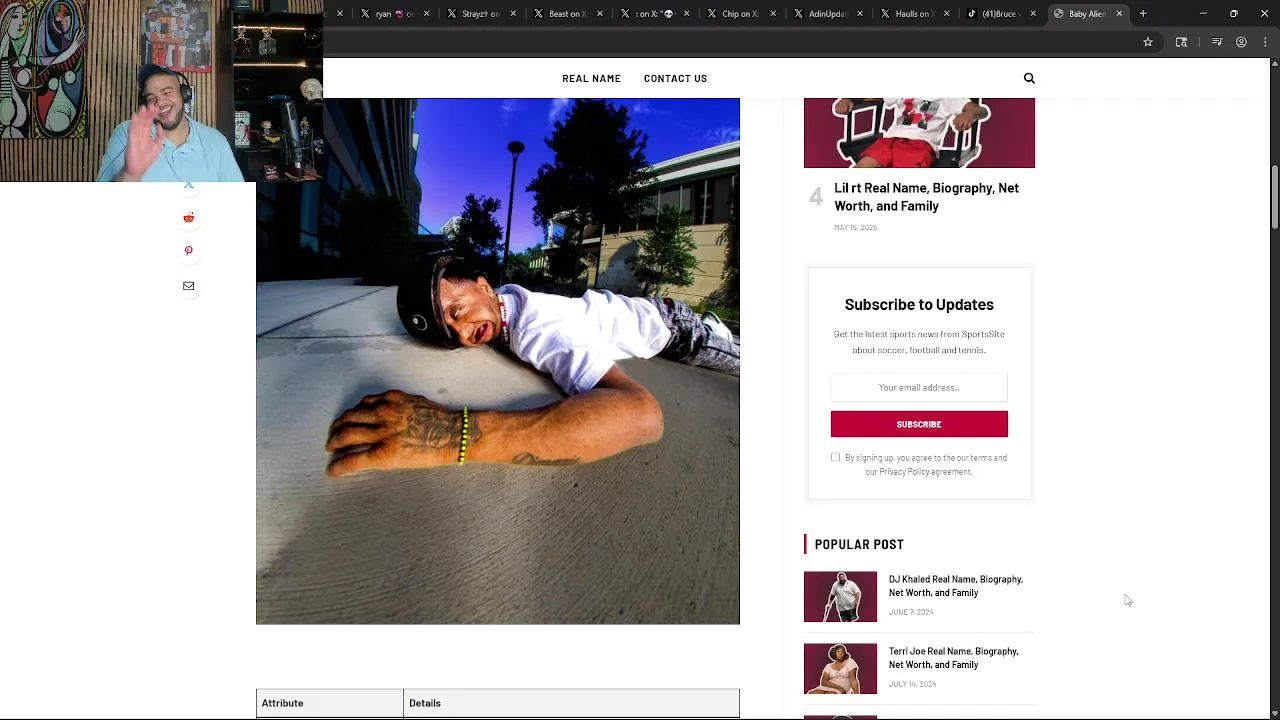Click the 'POPULAR POST' section heading
1280x720 pixels.
[859, 544]
